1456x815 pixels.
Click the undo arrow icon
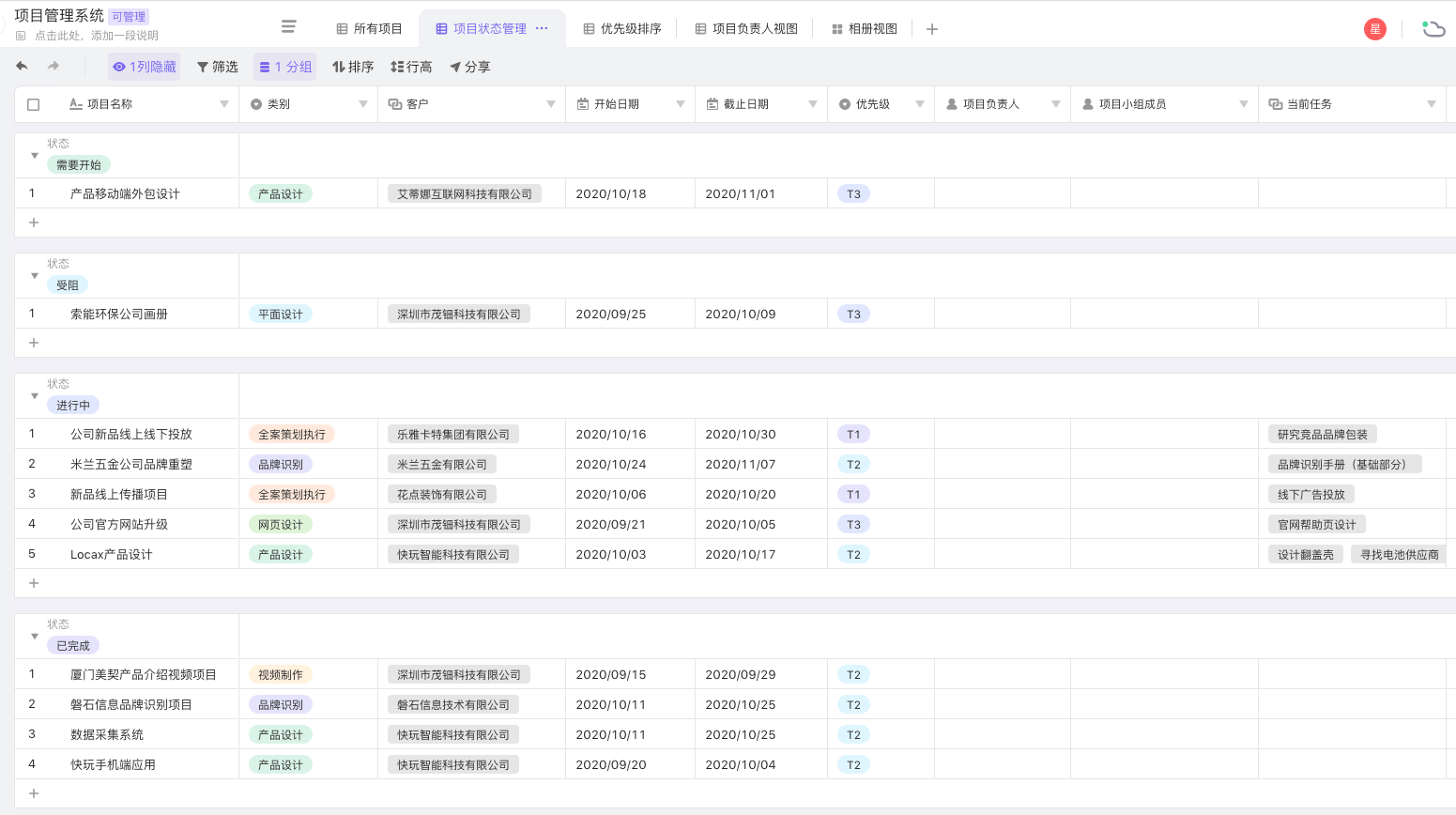(21, 67)
